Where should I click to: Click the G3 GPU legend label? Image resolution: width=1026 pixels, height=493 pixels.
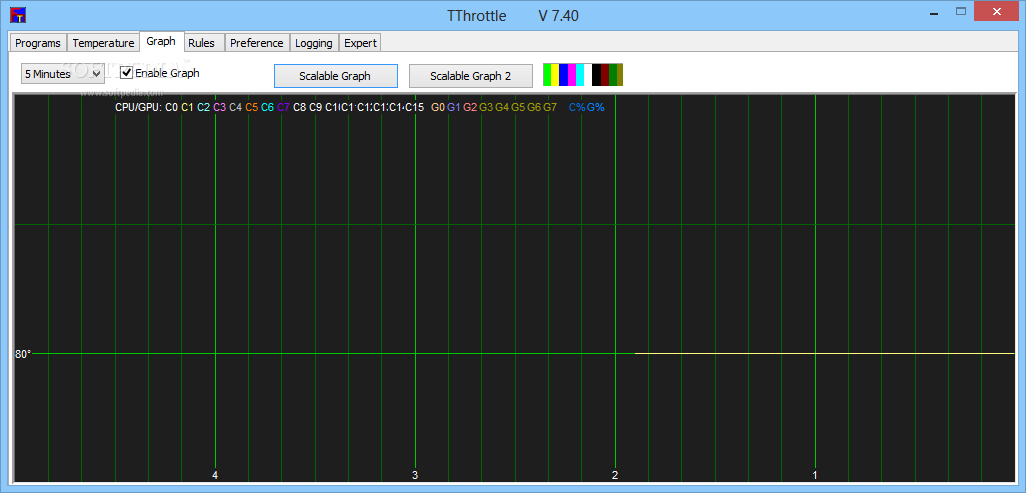pyautogui.click(x=486, y=107)
